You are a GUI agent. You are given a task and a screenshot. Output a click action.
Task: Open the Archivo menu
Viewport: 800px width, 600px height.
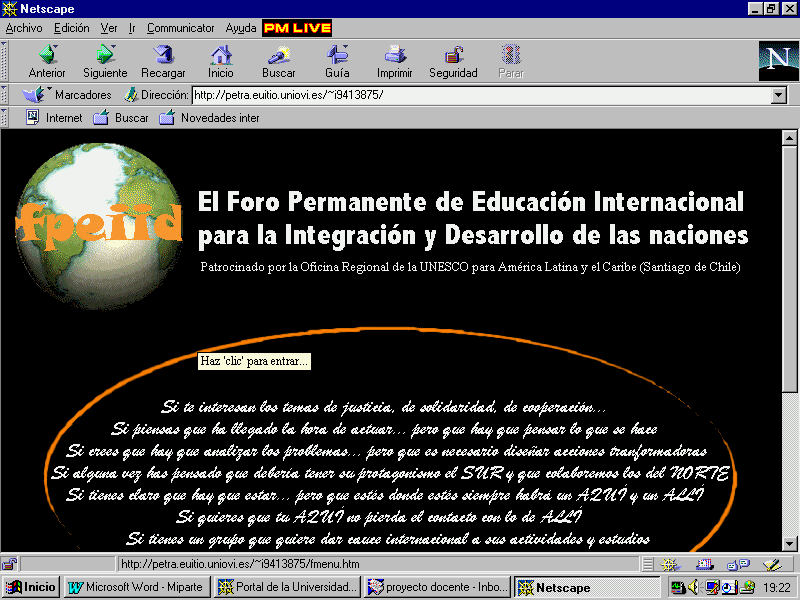click(24, 28)
